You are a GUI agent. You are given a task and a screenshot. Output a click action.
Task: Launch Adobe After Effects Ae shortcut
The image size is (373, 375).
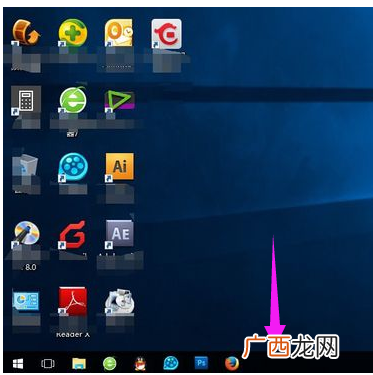point(119,234)
